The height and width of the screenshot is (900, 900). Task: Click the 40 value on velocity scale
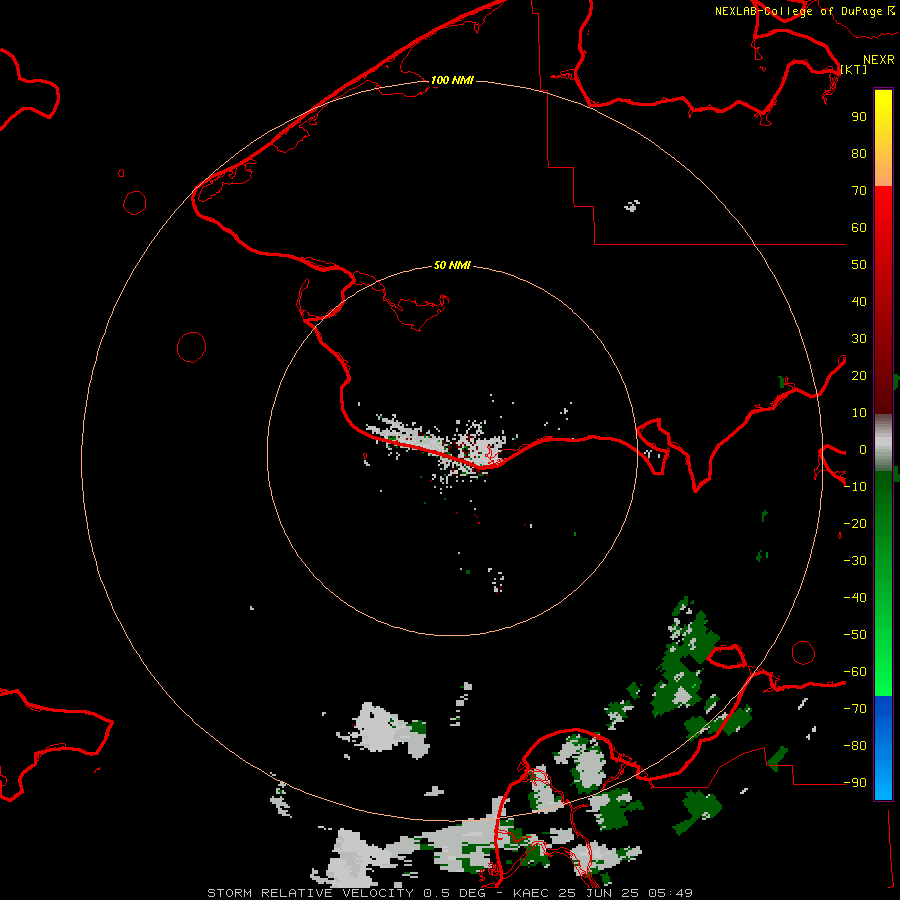pos(859,302)
